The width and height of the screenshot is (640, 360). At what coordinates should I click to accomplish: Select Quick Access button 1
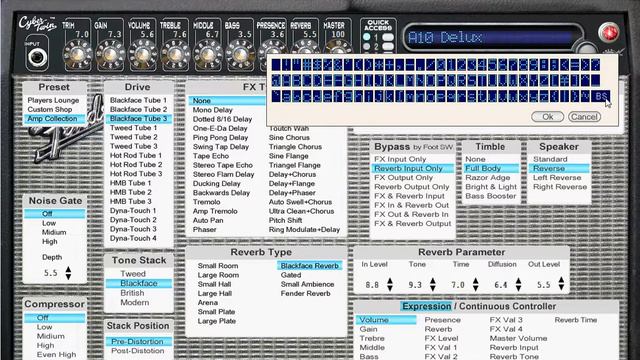387,37
